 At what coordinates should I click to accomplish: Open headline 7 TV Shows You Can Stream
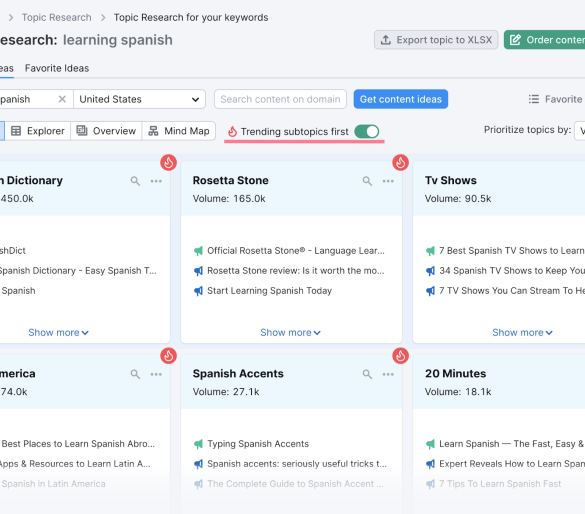pos(512,291)
